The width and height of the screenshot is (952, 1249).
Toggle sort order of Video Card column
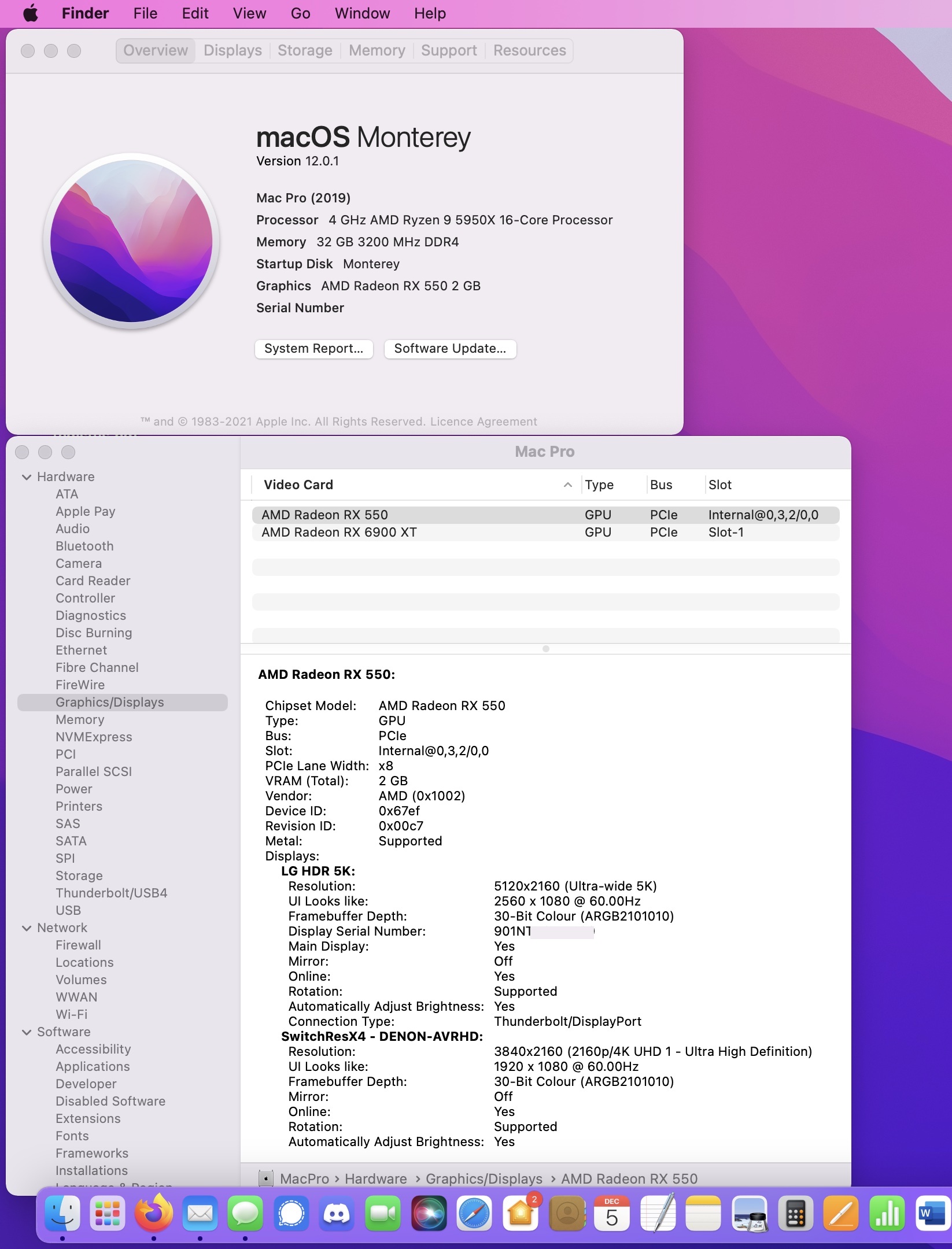point(567,485)
